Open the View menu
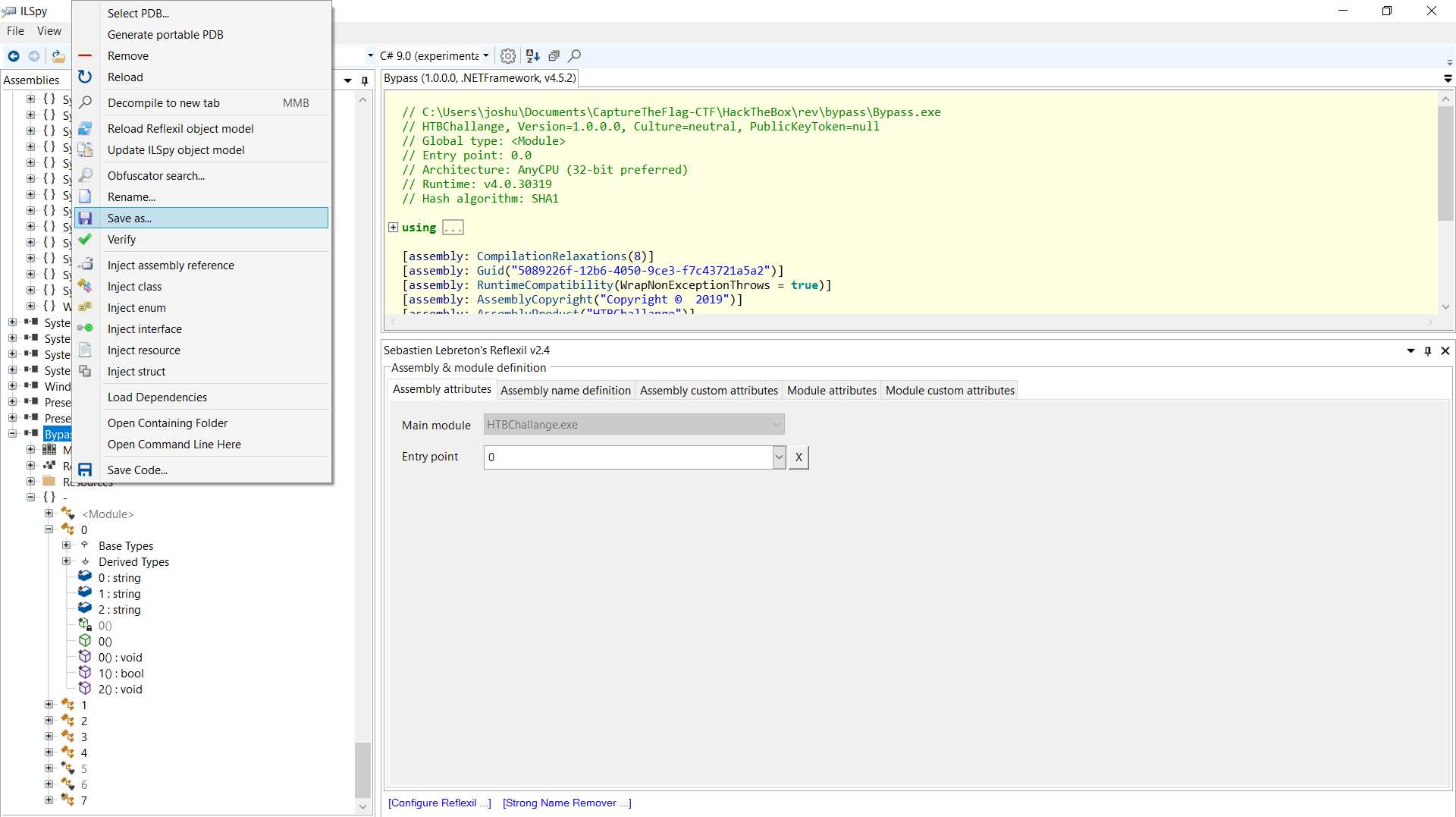The image size is (1456, 817). (49, 30)
